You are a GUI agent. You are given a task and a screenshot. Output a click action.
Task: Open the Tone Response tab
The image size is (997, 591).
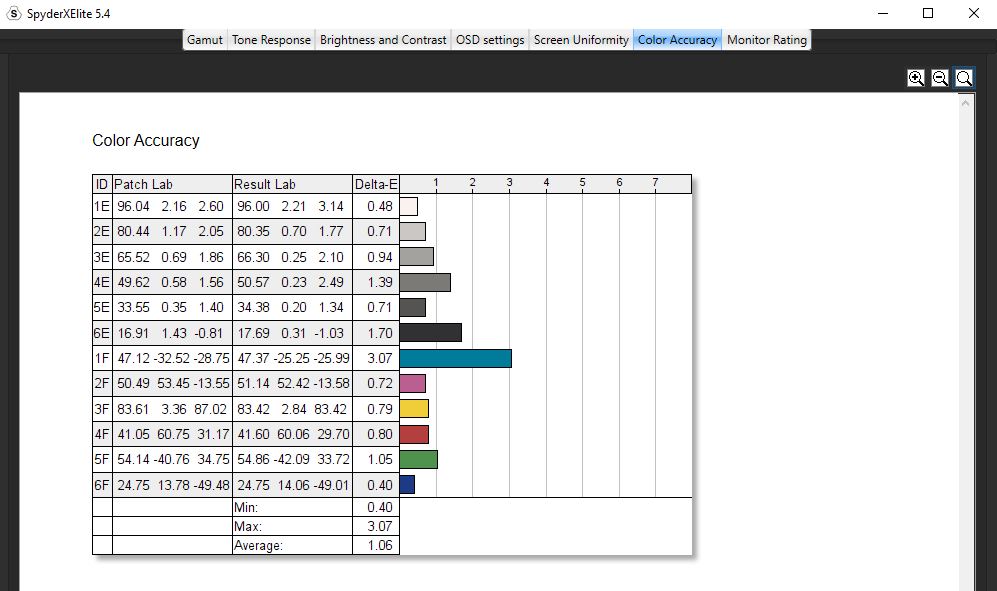click(271, 40)
